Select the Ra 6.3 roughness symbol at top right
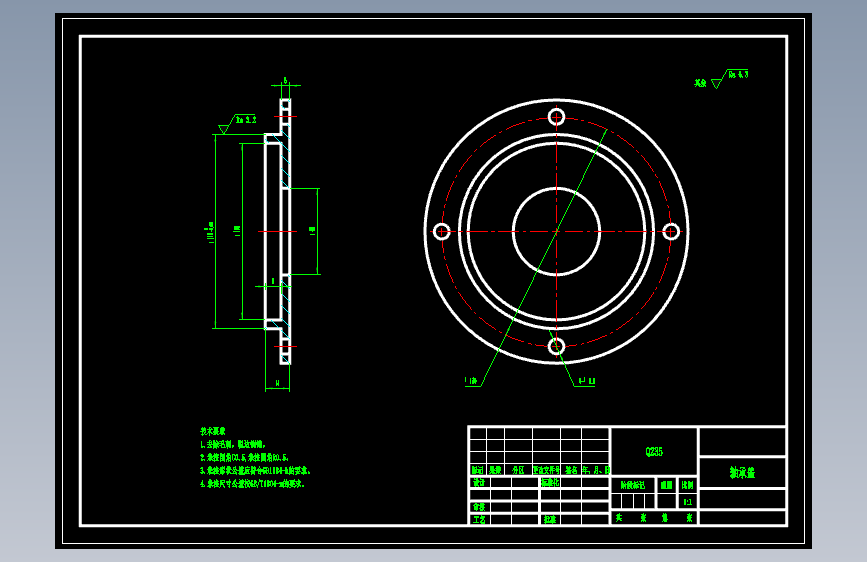 pos(730,79)
